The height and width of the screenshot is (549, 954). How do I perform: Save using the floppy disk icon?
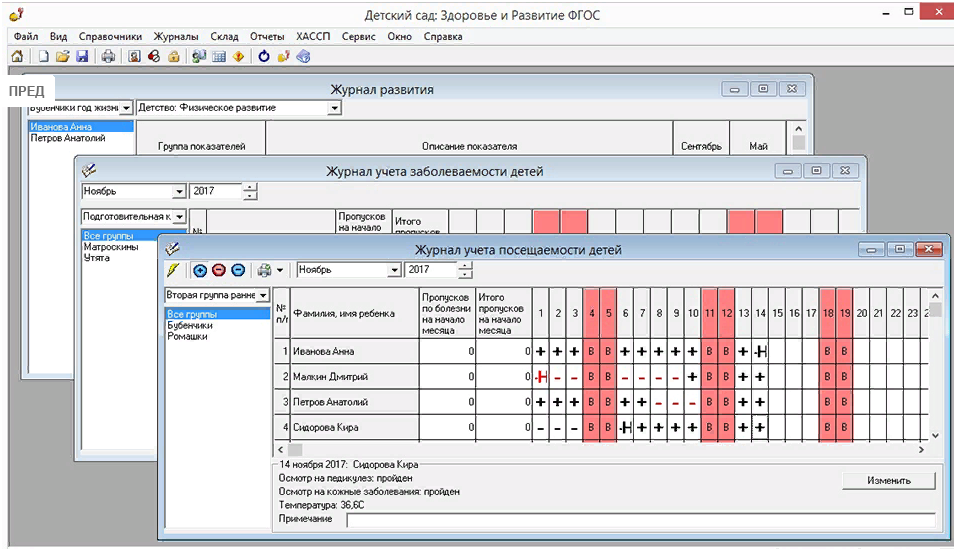coord(82,56)
